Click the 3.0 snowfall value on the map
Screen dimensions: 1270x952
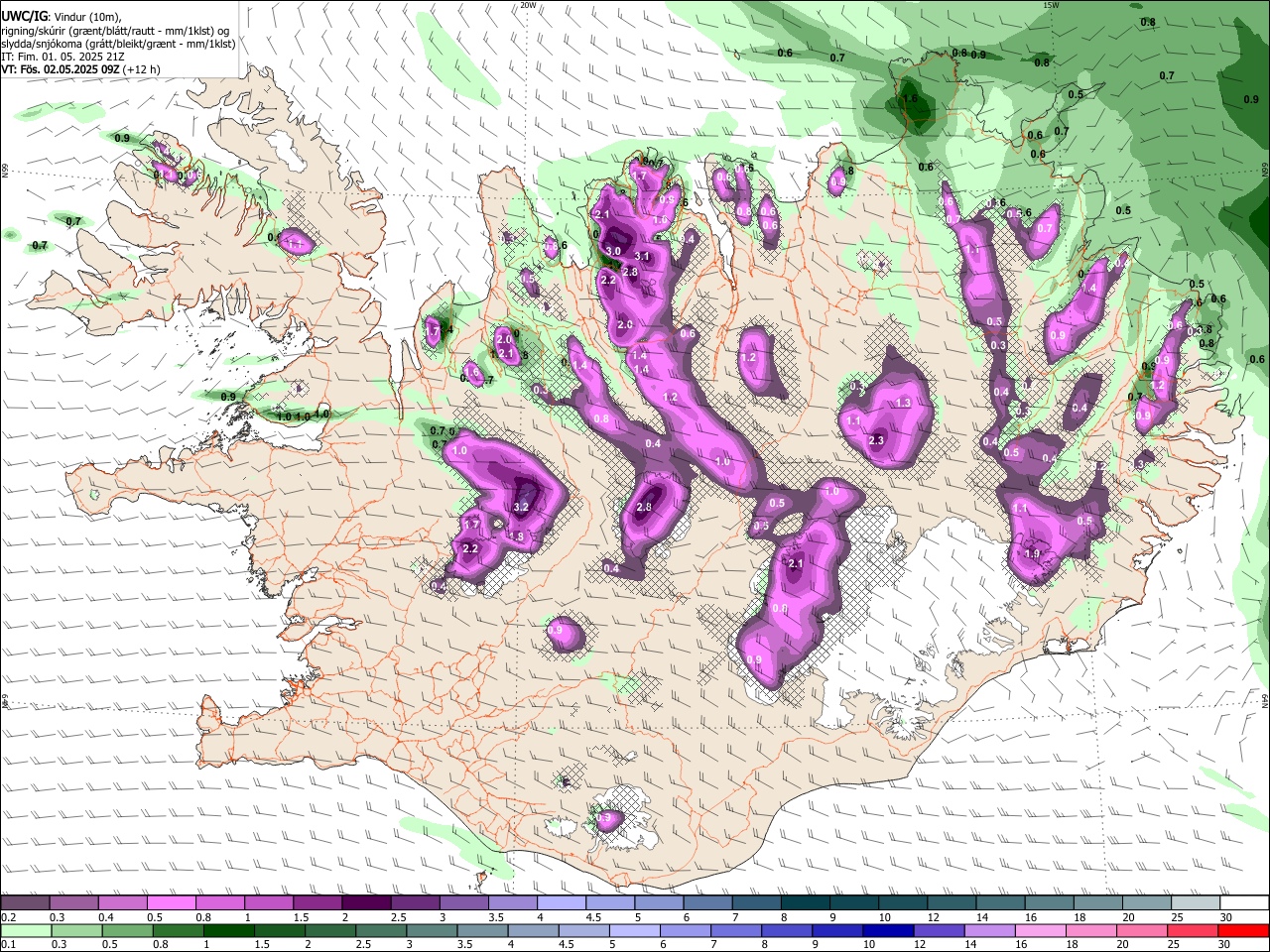click(612, 251)
